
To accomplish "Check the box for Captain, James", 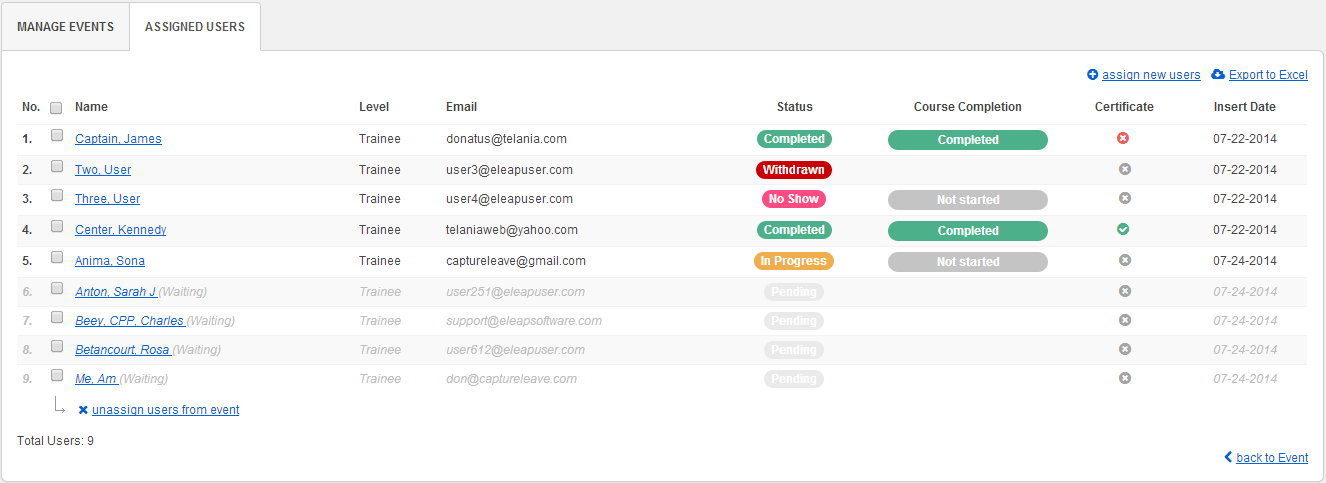I will point(57,136).
